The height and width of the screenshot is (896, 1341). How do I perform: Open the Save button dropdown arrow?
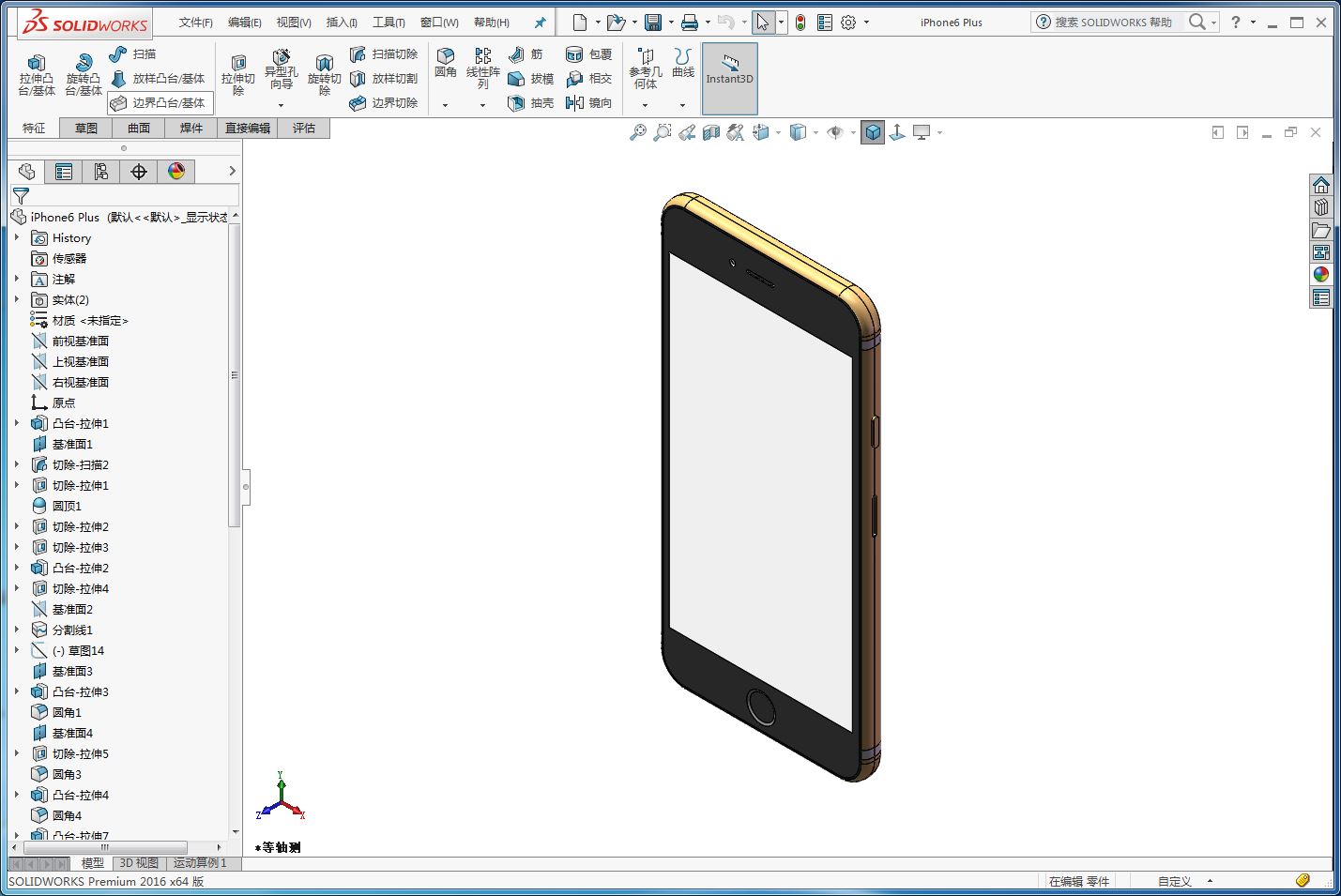click(x=670, y=23)
